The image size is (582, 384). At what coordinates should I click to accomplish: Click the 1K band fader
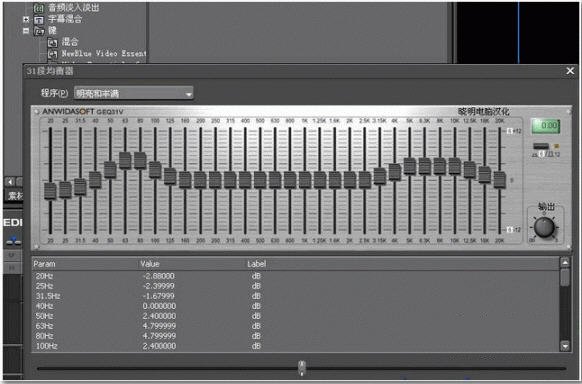click(x=305, y=180)
